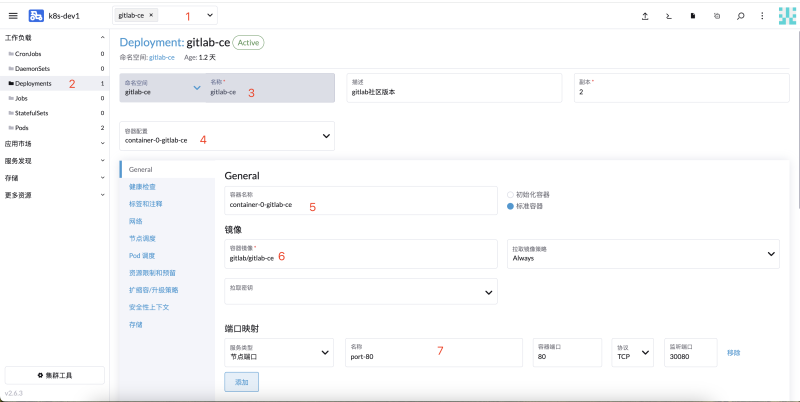800x402 pixels.
Task: Click the Deployment: breadcrumb link
Action: (151, 42)
